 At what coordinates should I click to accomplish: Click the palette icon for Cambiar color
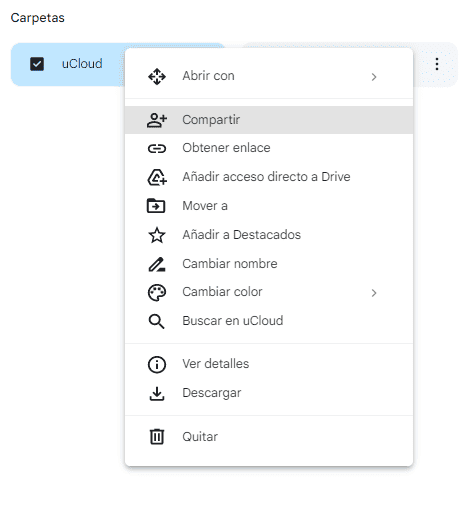click(x=157, y=293)
